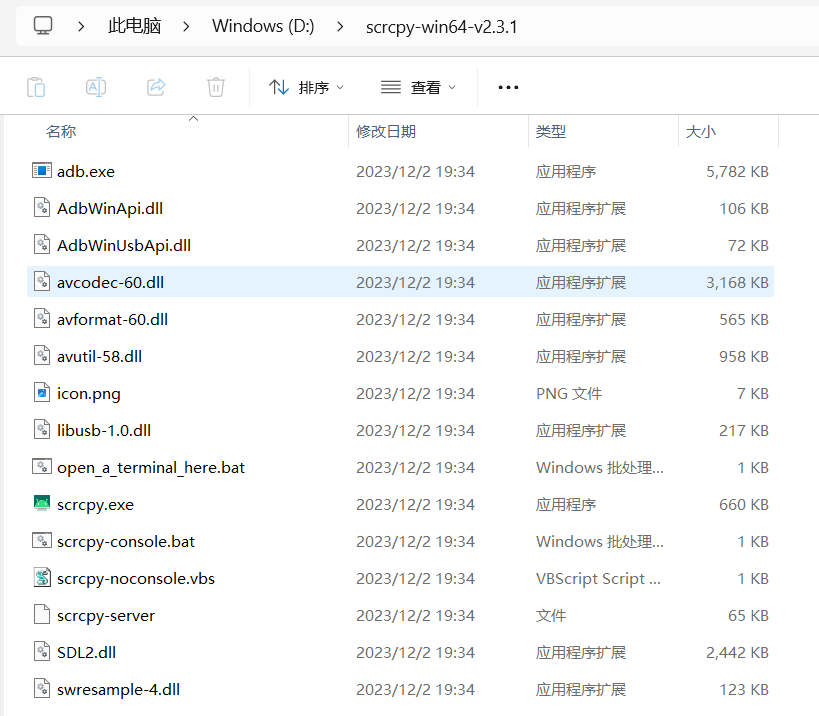Click the 7 KB size of icon.png
The width and height of the screenshot is (819, 716).
coord(753,394)
